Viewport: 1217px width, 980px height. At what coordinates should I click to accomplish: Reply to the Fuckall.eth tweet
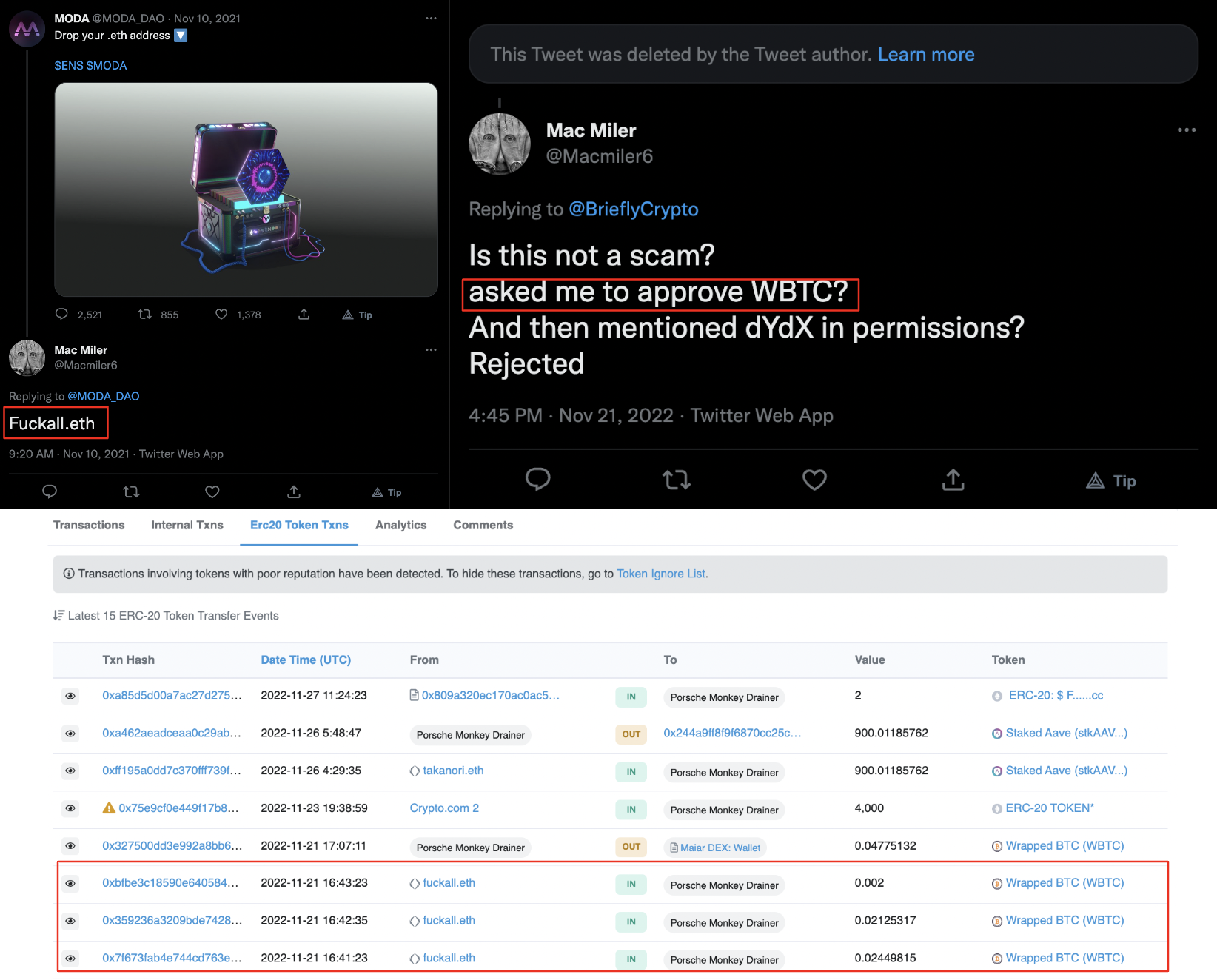click(50, 491)
